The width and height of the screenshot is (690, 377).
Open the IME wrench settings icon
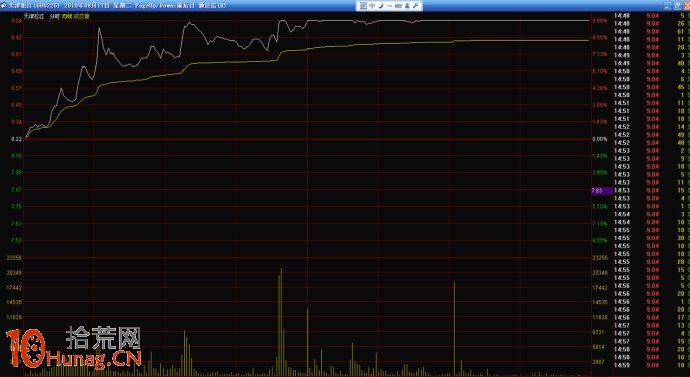coord(415,6)
